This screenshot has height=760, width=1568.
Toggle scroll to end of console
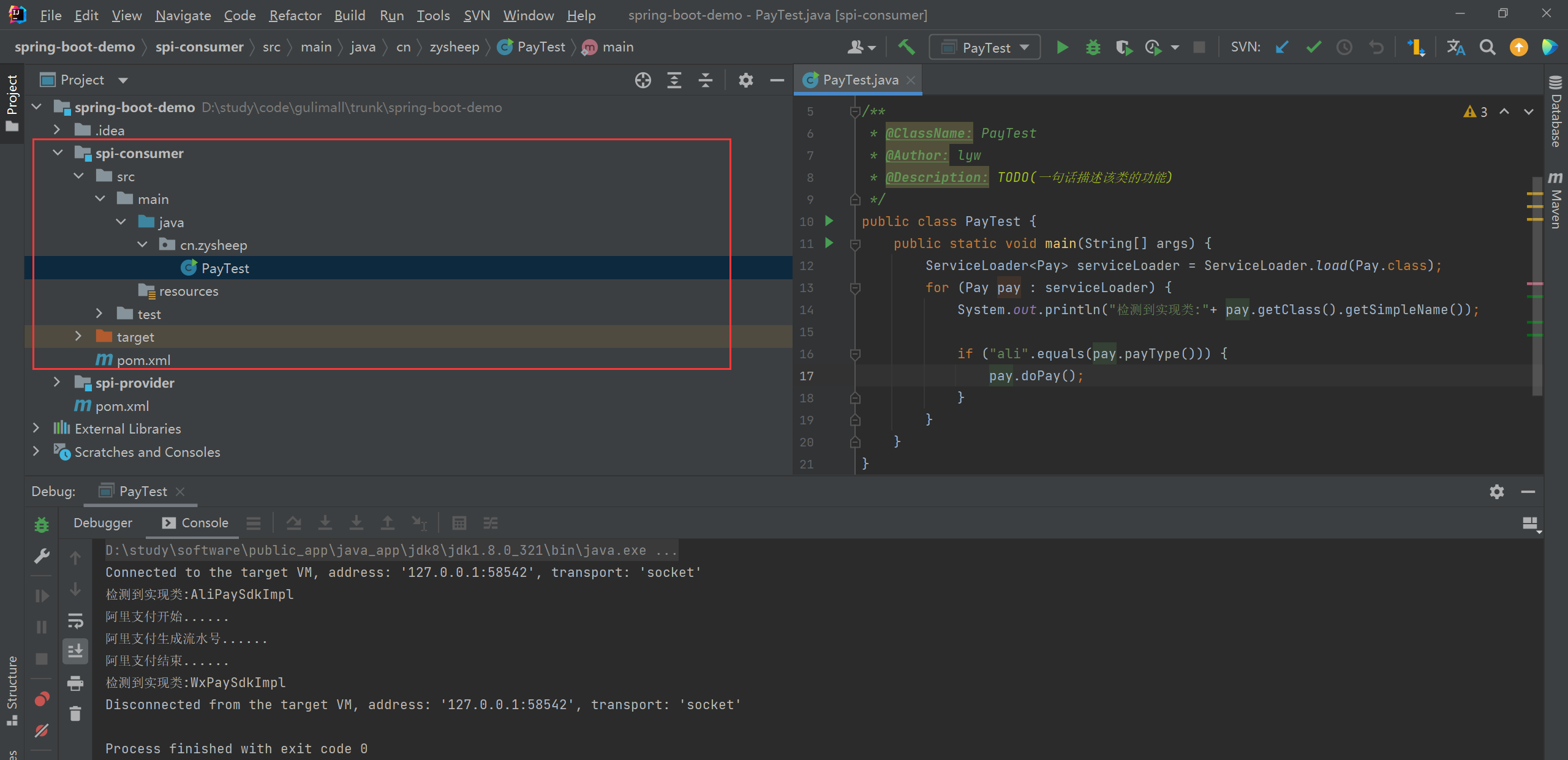coord(75,651)
